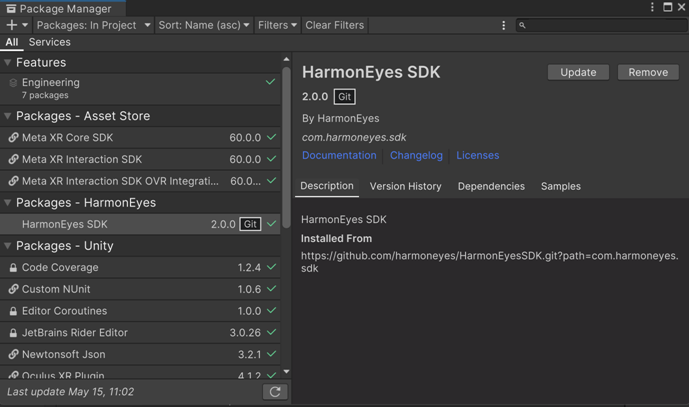Select the Meta XR Core SDK package

(x=140, y=138)
